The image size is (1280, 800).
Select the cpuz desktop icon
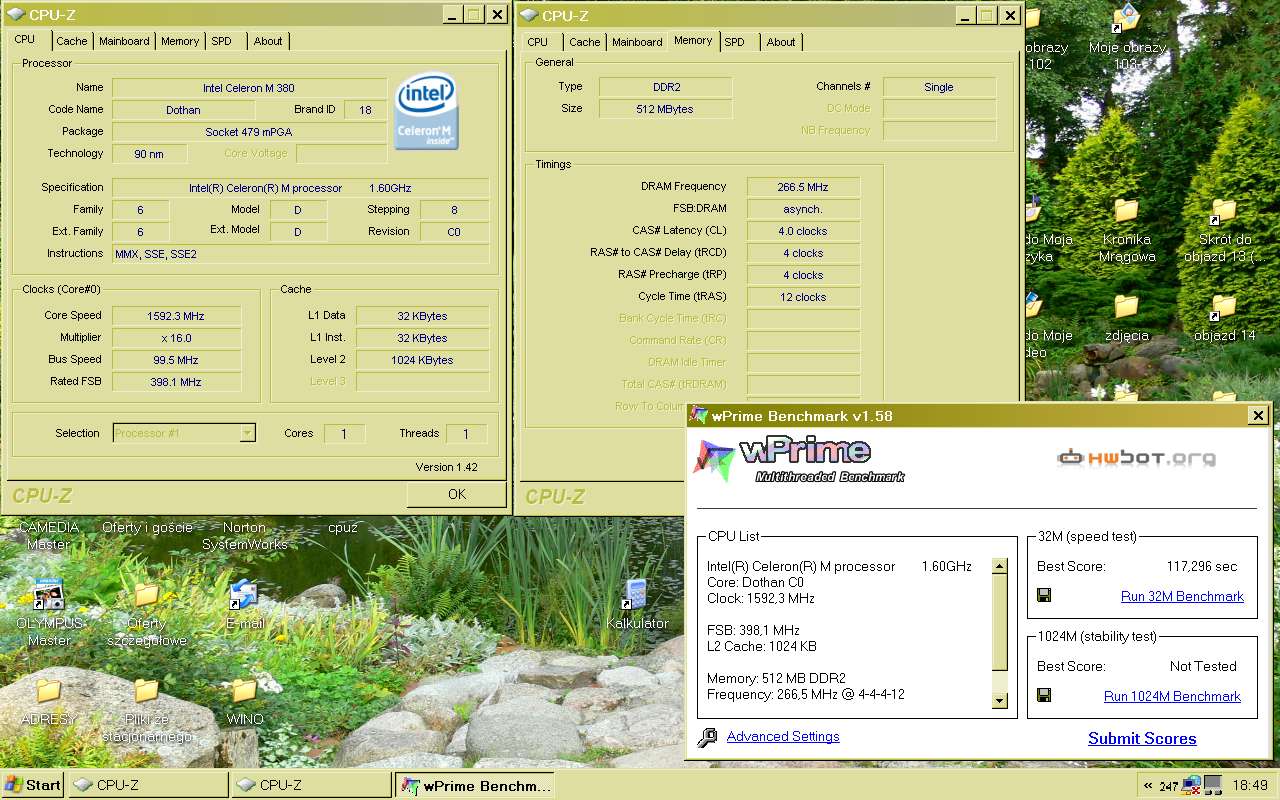point(343,528)
